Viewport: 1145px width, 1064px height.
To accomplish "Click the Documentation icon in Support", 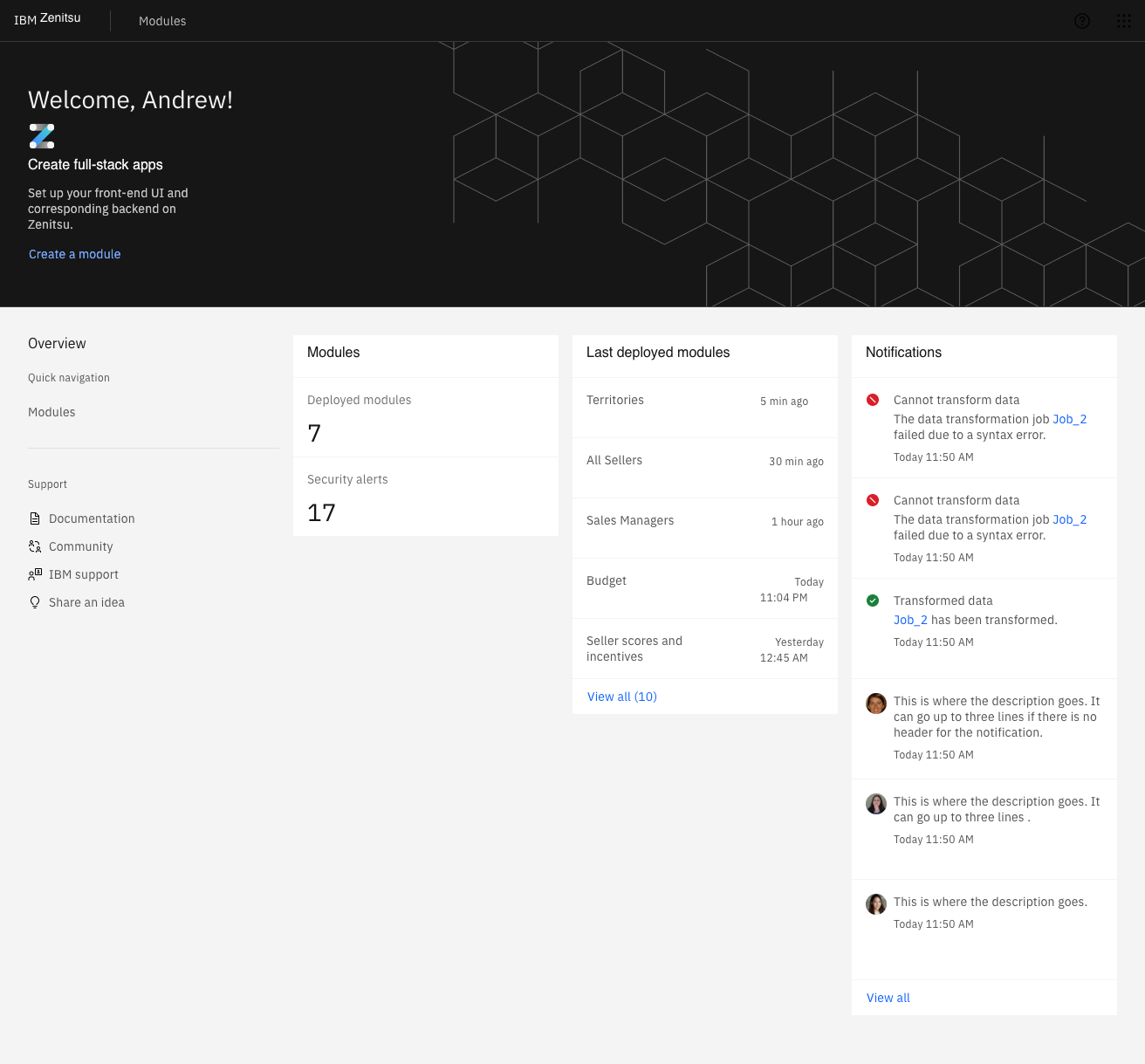I will 35,518.
